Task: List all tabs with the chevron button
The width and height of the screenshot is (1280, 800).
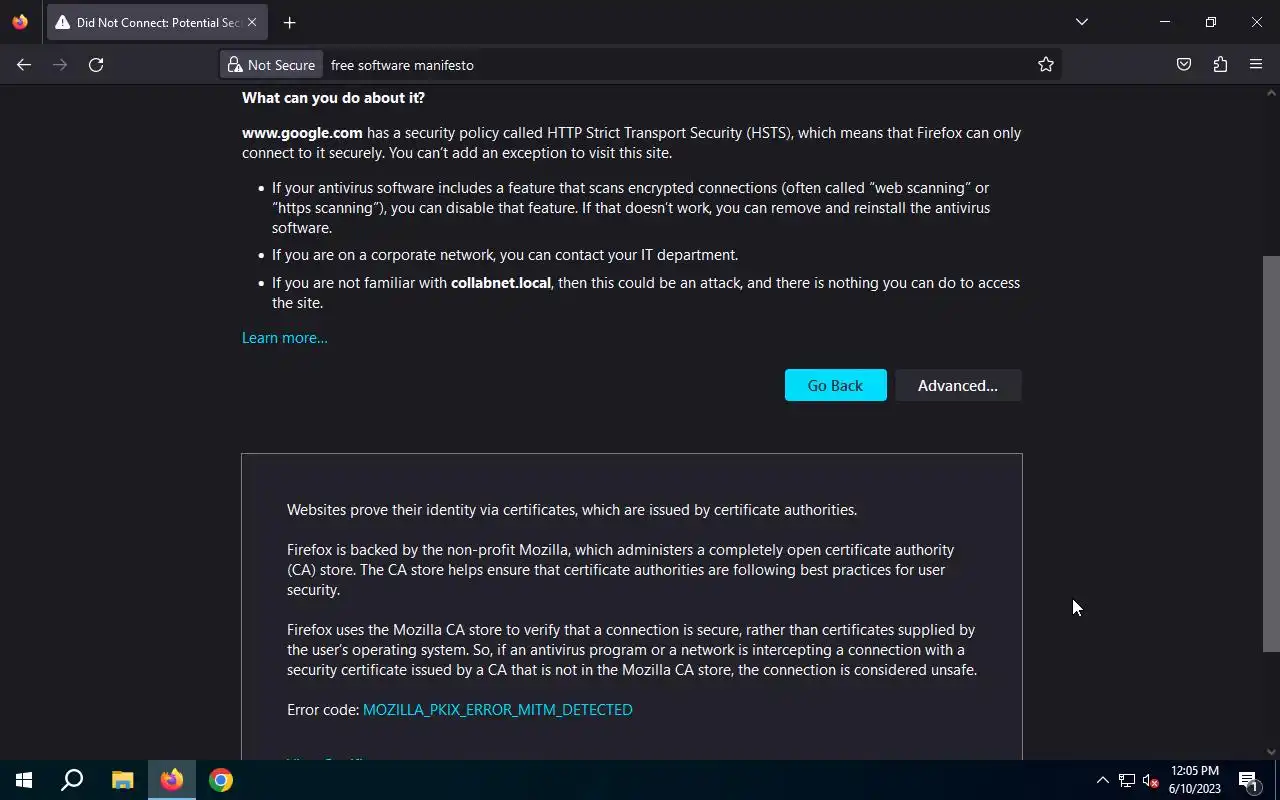Action: click(x=1081, y=22)
